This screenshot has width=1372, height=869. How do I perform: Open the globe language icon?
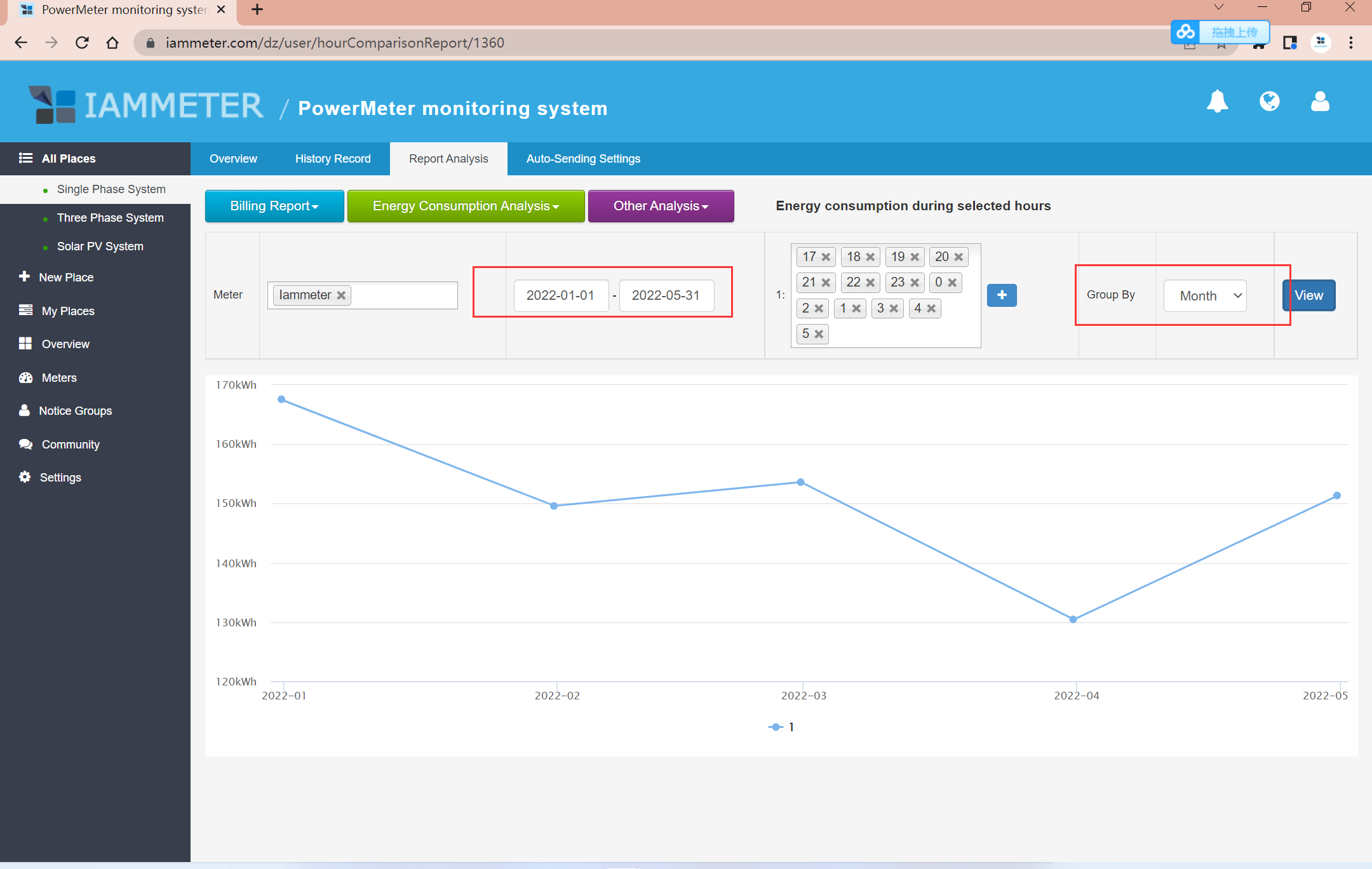(1269, 102)
